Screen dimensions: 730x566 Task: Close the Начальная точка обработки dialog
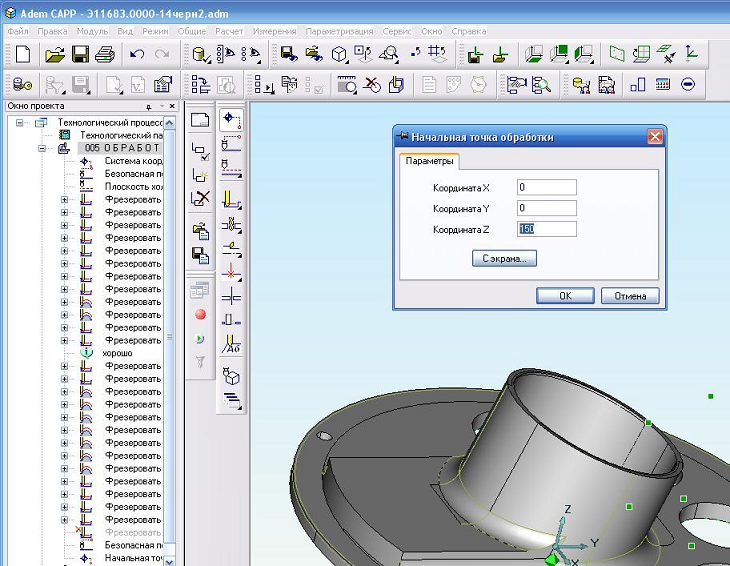tap(655, 137)
